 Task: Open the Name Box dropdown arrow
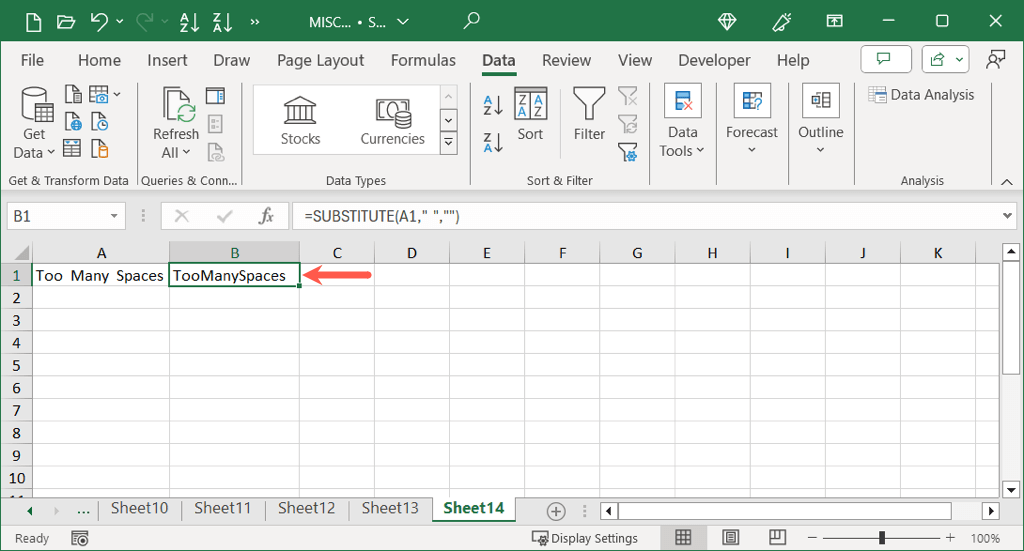pos(115,216)
